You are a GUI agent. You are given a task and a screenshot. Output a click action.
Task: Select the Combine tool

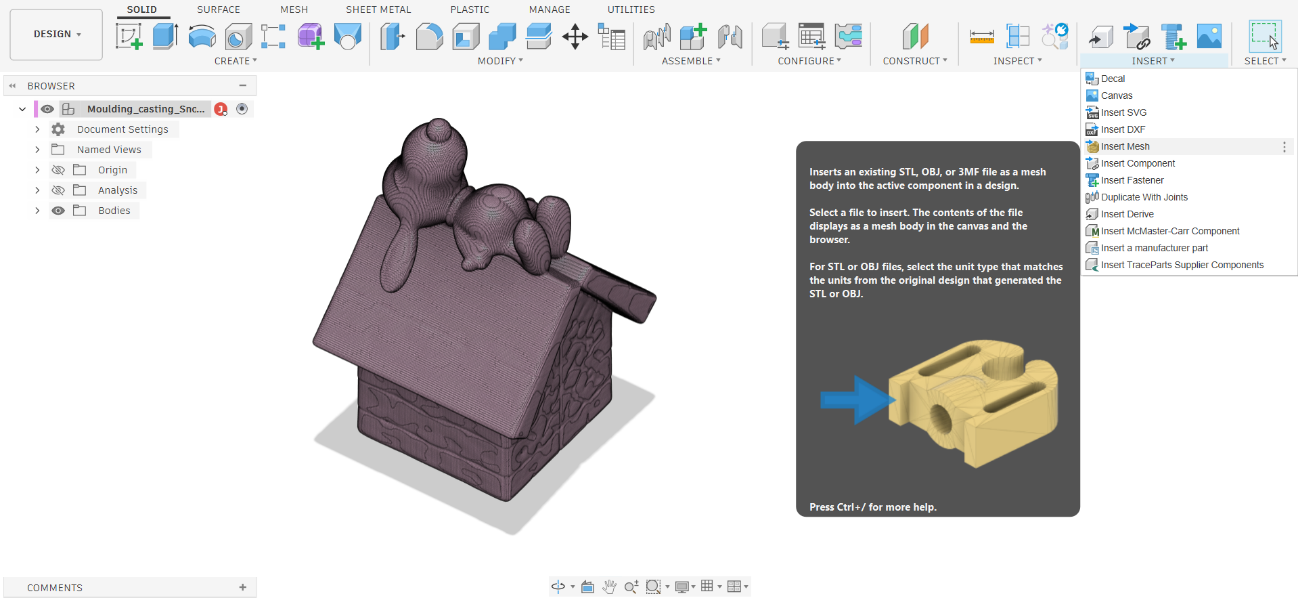coord(502,38)
